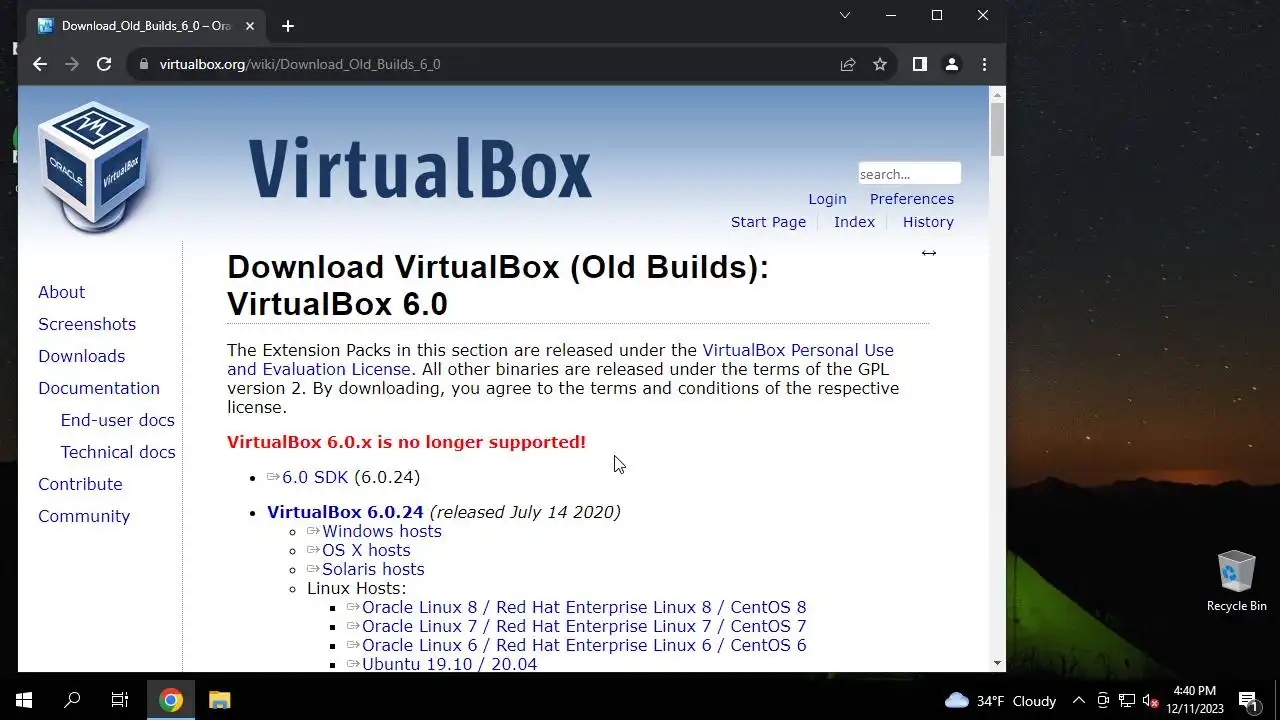
Task: Open Technical docs in the sidebar
Action: (118, 452)
